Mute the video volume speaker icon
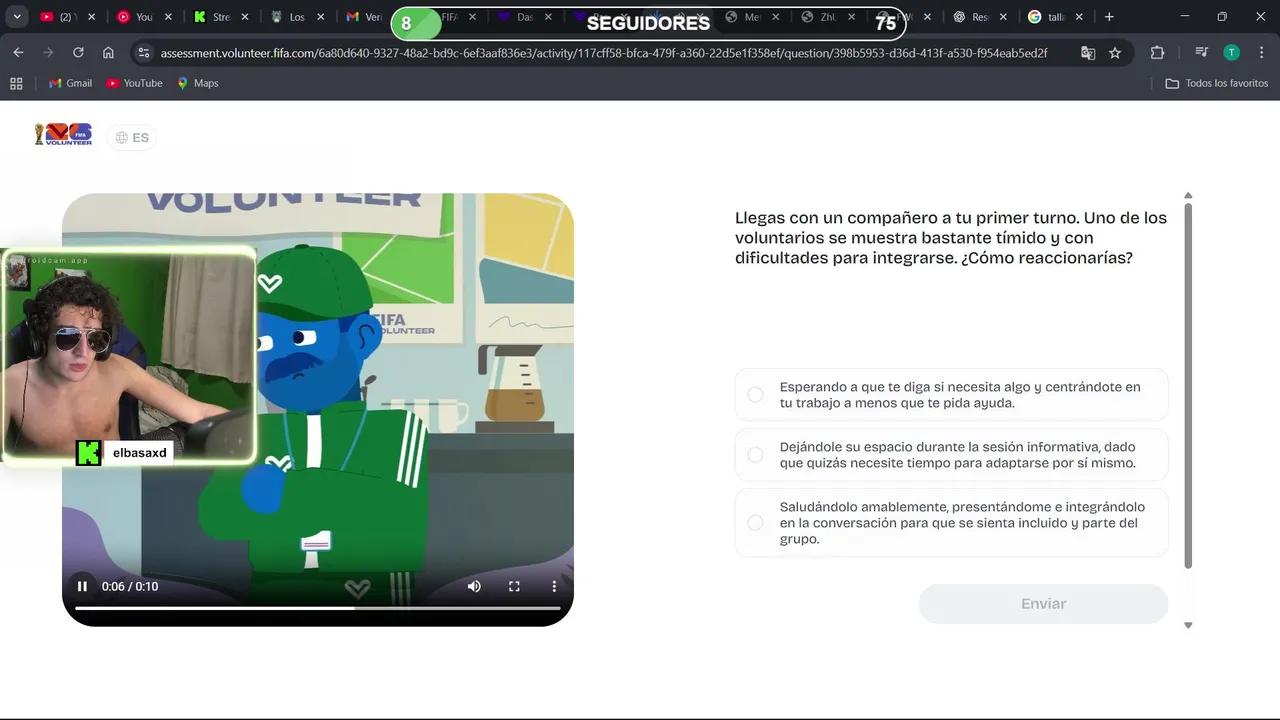Screen dimensions: 1280x720 (474, 587)
